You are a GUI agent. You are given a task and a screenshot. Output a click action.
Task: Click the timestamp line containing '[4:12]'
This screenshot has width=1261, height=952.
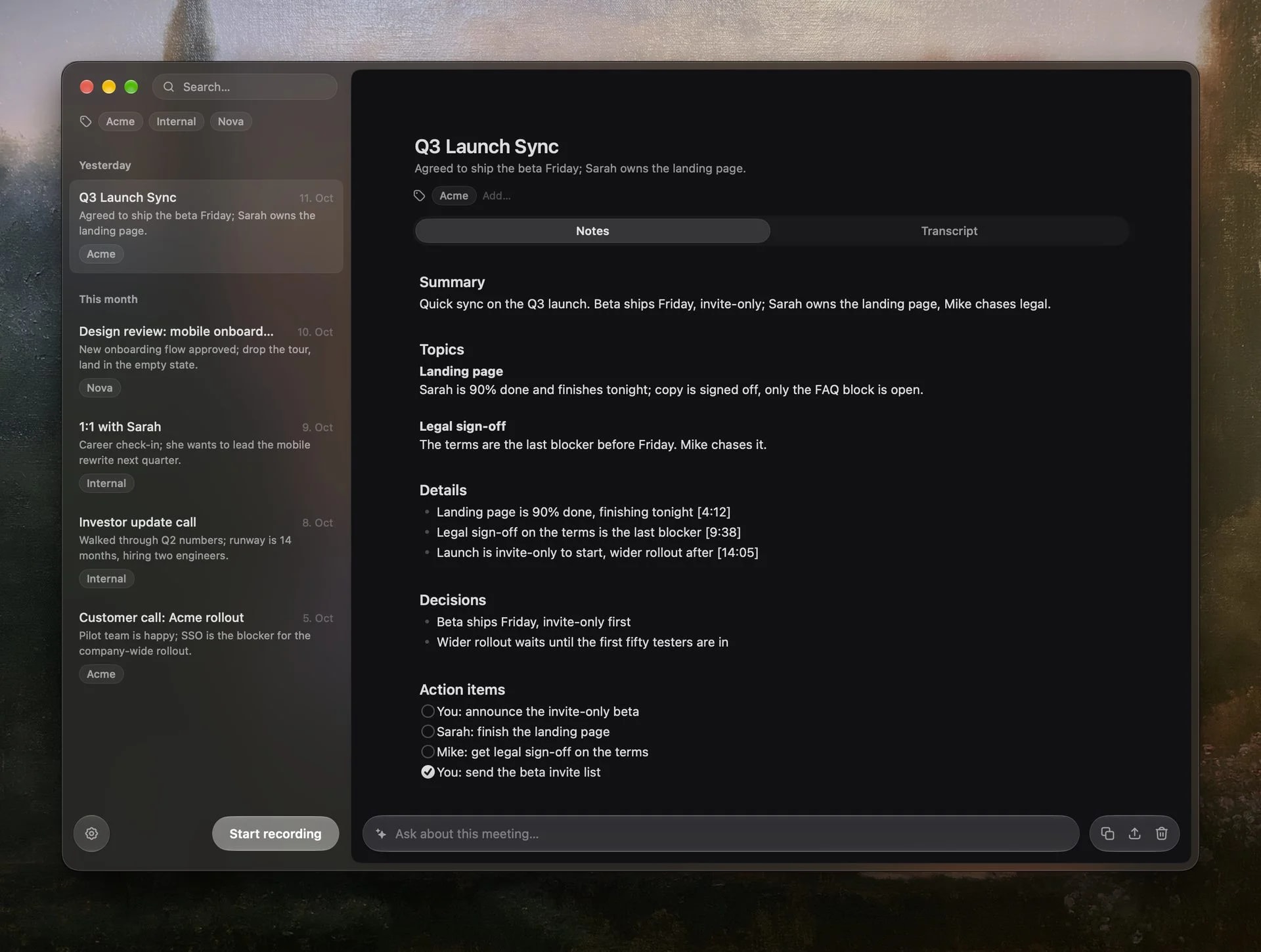coord(583,512)
